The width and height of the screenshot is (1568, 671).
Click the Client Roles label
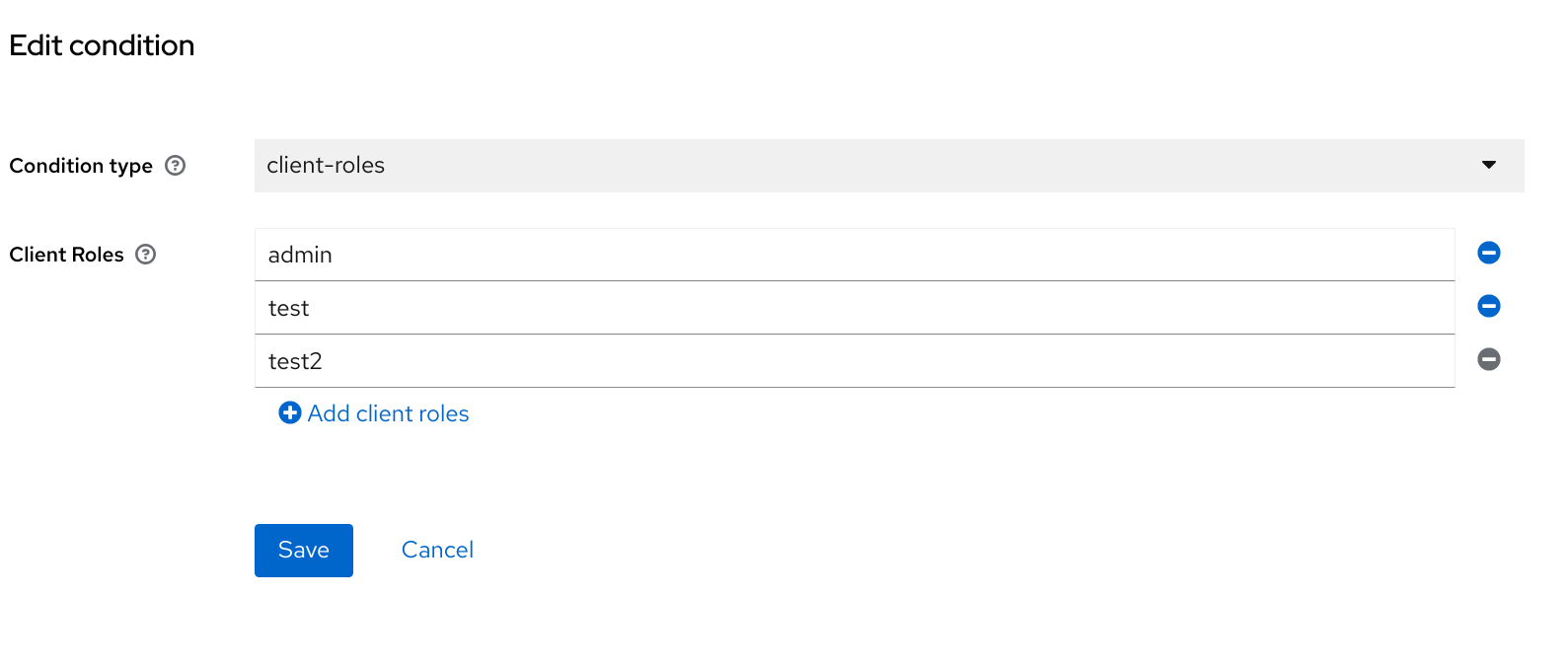(x=65, y=254)
